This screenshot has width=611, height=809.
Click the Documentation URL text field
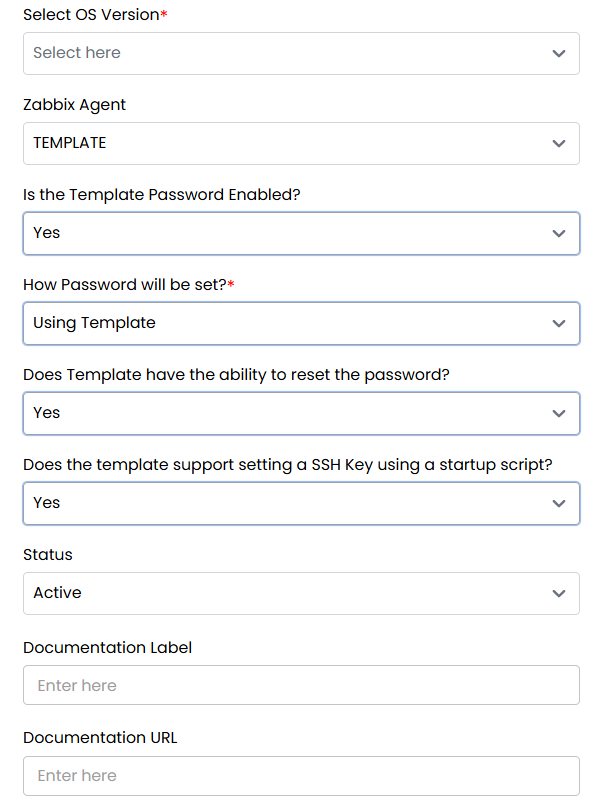pyautogui.click(x=300, y=776)
